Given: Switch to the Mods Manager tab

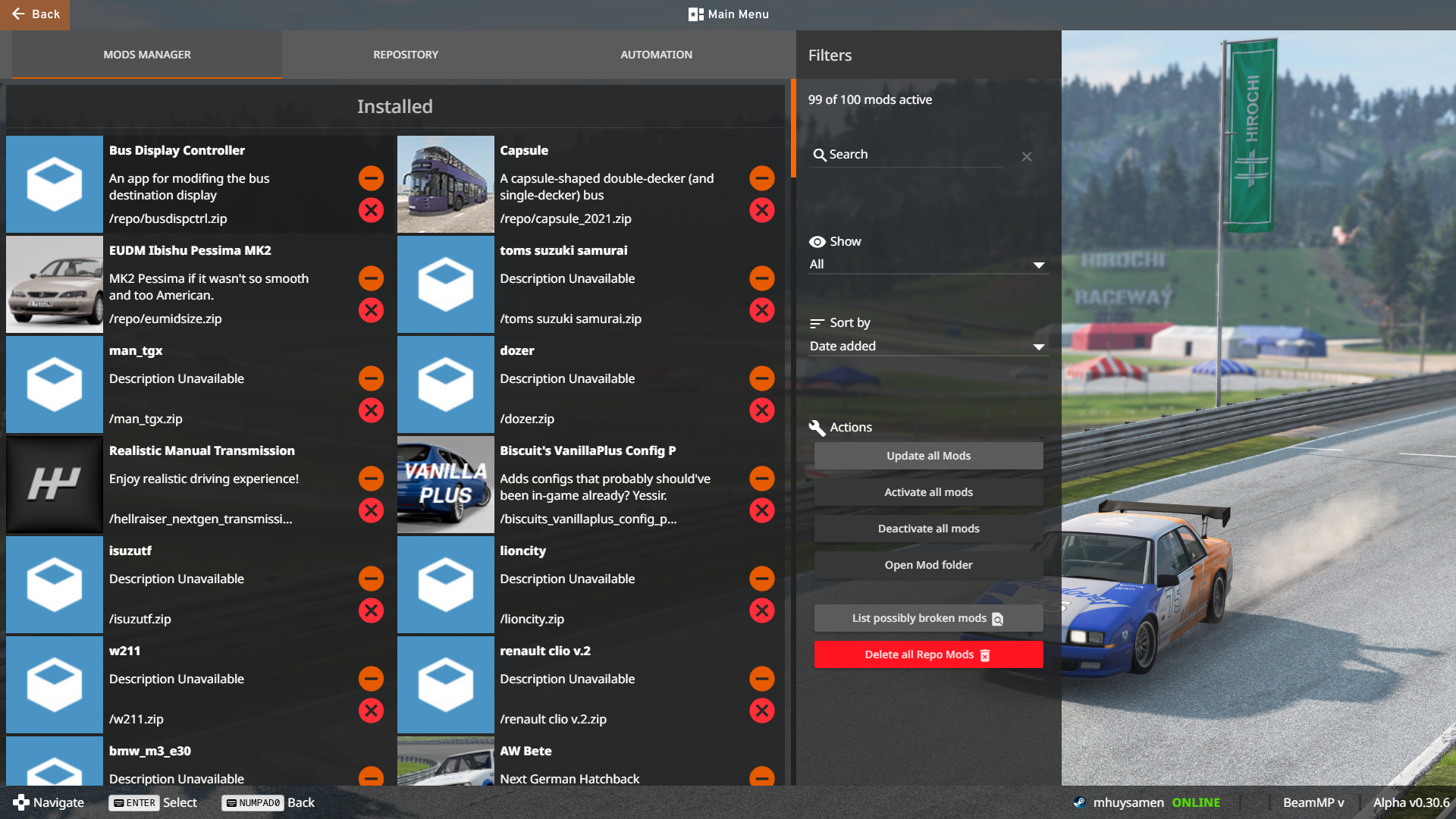Looking at the screenshot, I should pyautogui.click(x=147, y=55).
